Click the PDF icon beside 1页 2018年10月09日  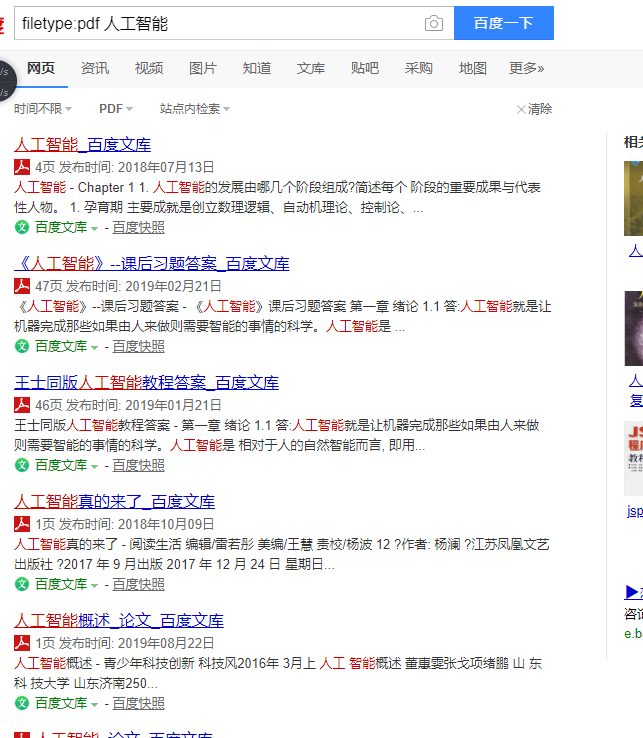(x=22, y=524)
